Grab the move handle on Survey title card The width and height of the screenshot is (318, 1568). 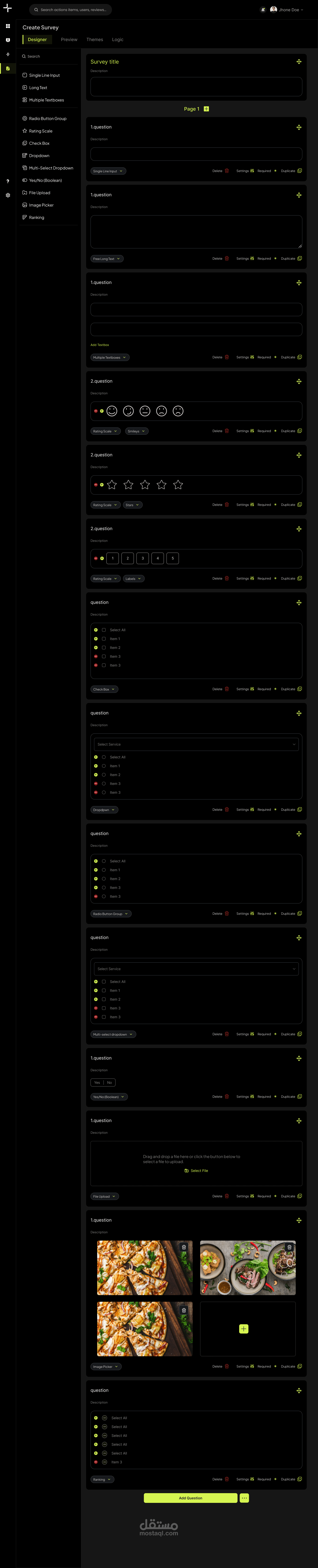pyautogui.click(x=299, y=61)
